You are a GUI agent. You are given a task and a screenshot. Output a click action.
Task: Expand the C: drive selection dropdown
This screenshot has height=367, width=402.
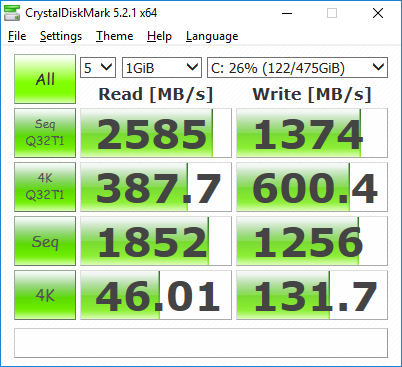click(x=297, y=68)
